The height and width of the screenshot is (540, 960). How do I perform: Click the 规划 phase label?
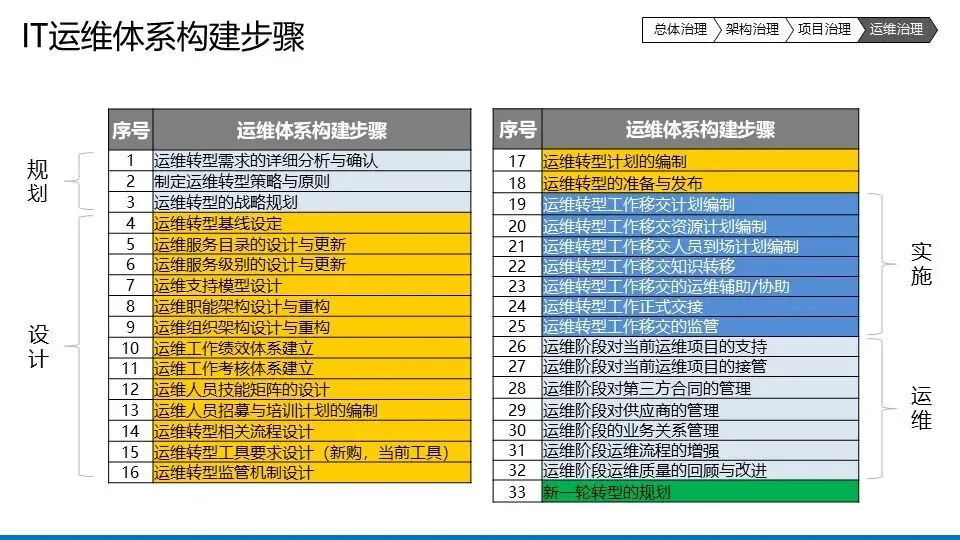click(x=38, y=181)
